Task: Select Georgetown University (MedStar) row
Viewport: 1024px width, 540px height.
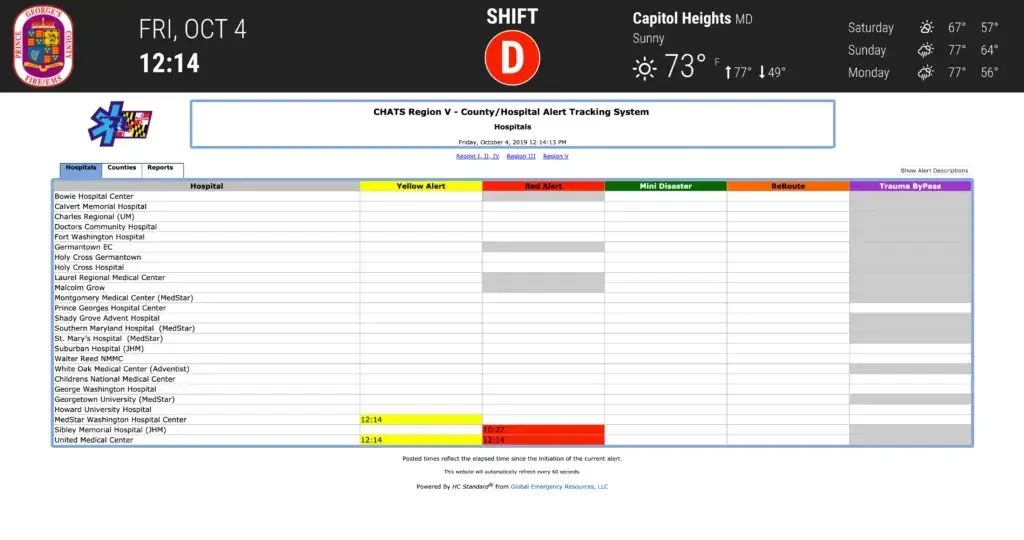Action: click(512, 400)
